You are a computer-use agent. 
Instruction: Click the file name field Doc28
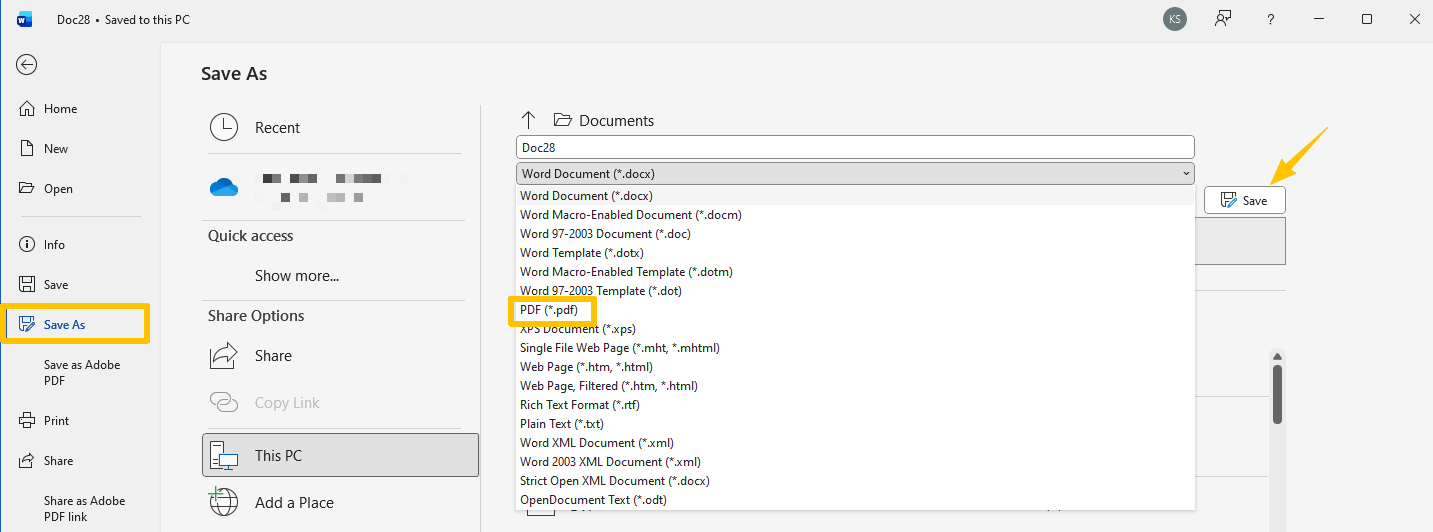coord(855,147)
